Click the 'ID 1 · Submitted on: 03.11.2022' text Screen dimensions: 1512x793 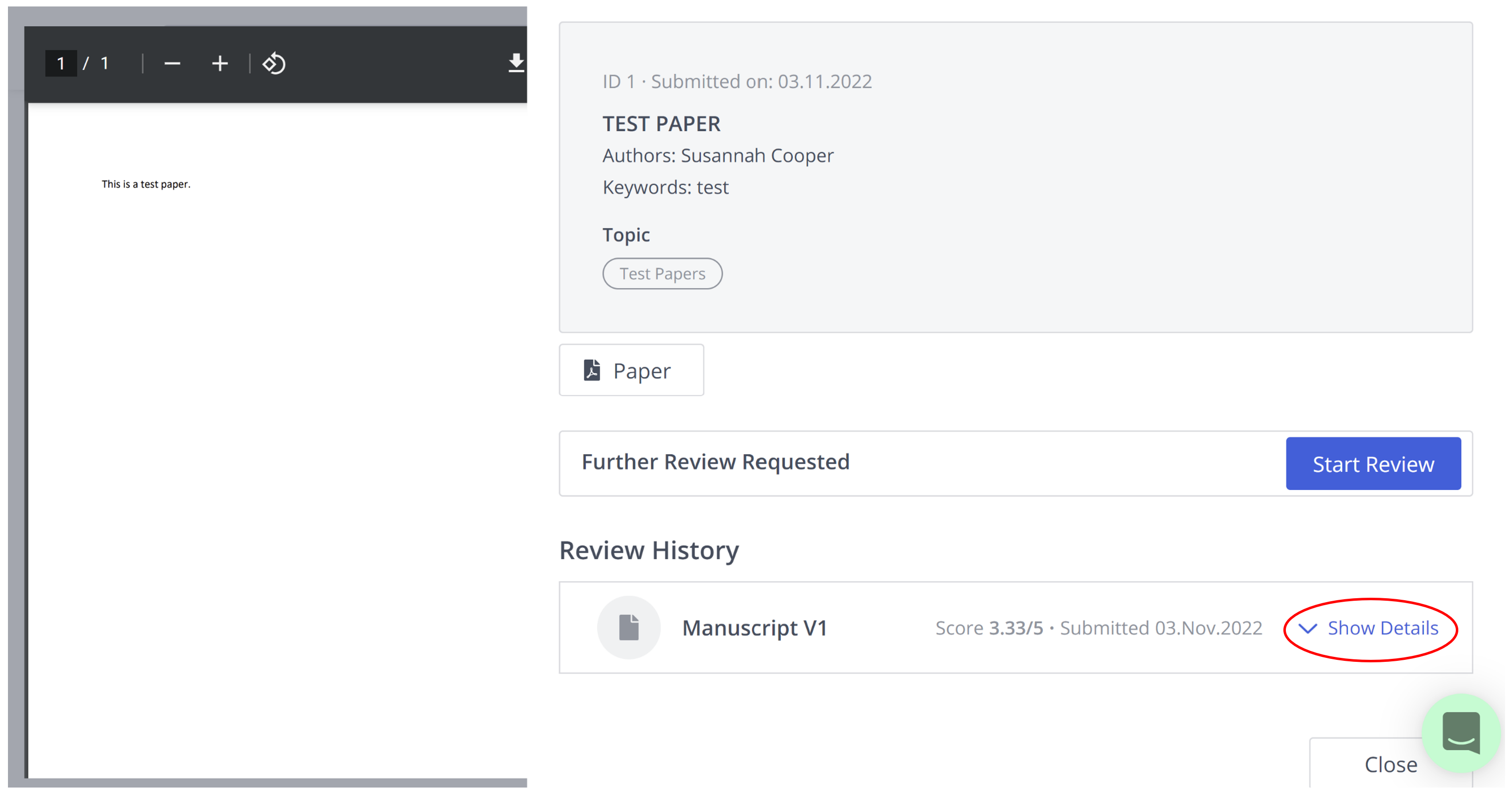tap(737, 81)
